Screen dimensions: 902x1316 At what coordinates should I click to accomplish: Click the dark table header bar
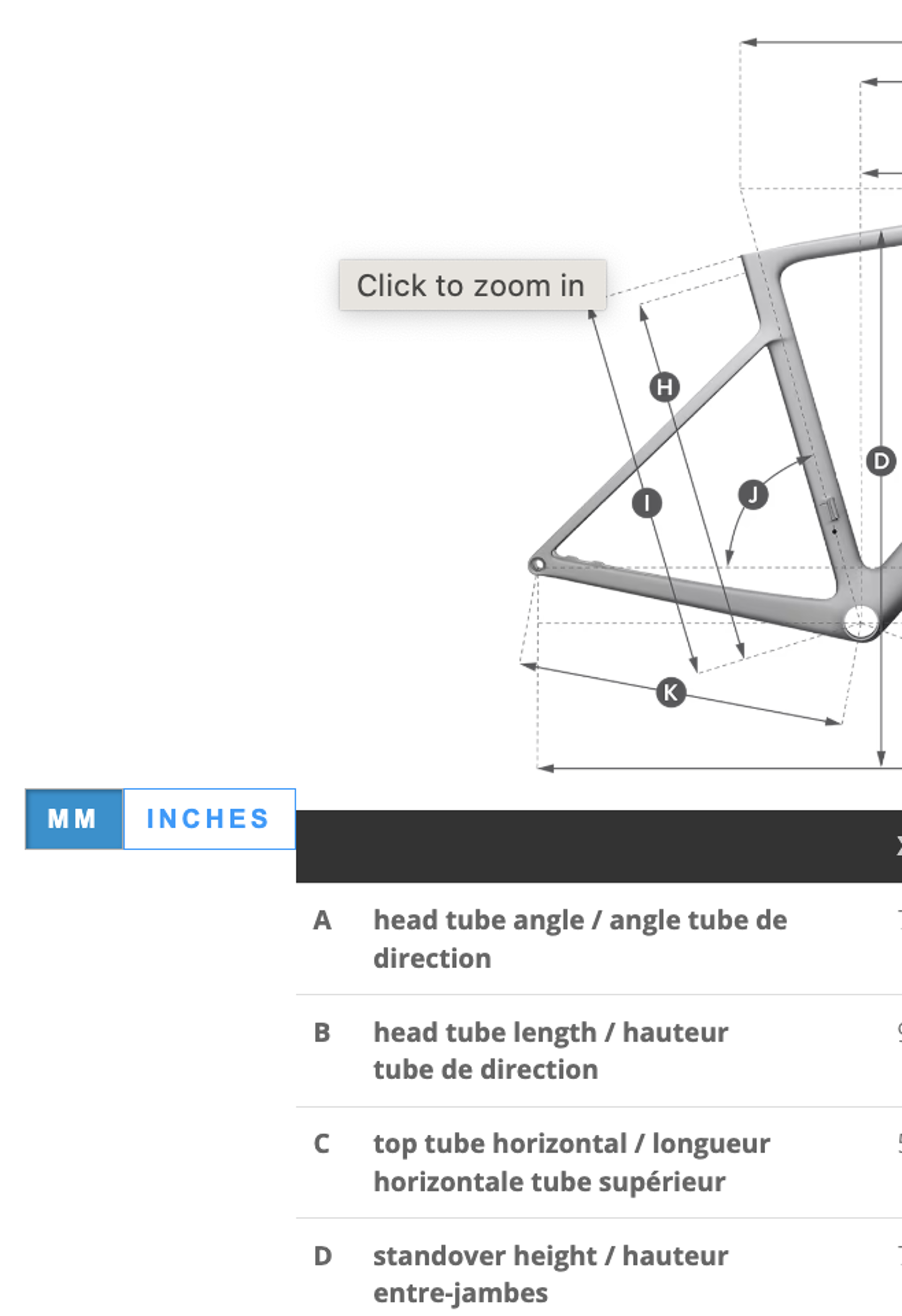pyautogui.click(x=599, y=846)
